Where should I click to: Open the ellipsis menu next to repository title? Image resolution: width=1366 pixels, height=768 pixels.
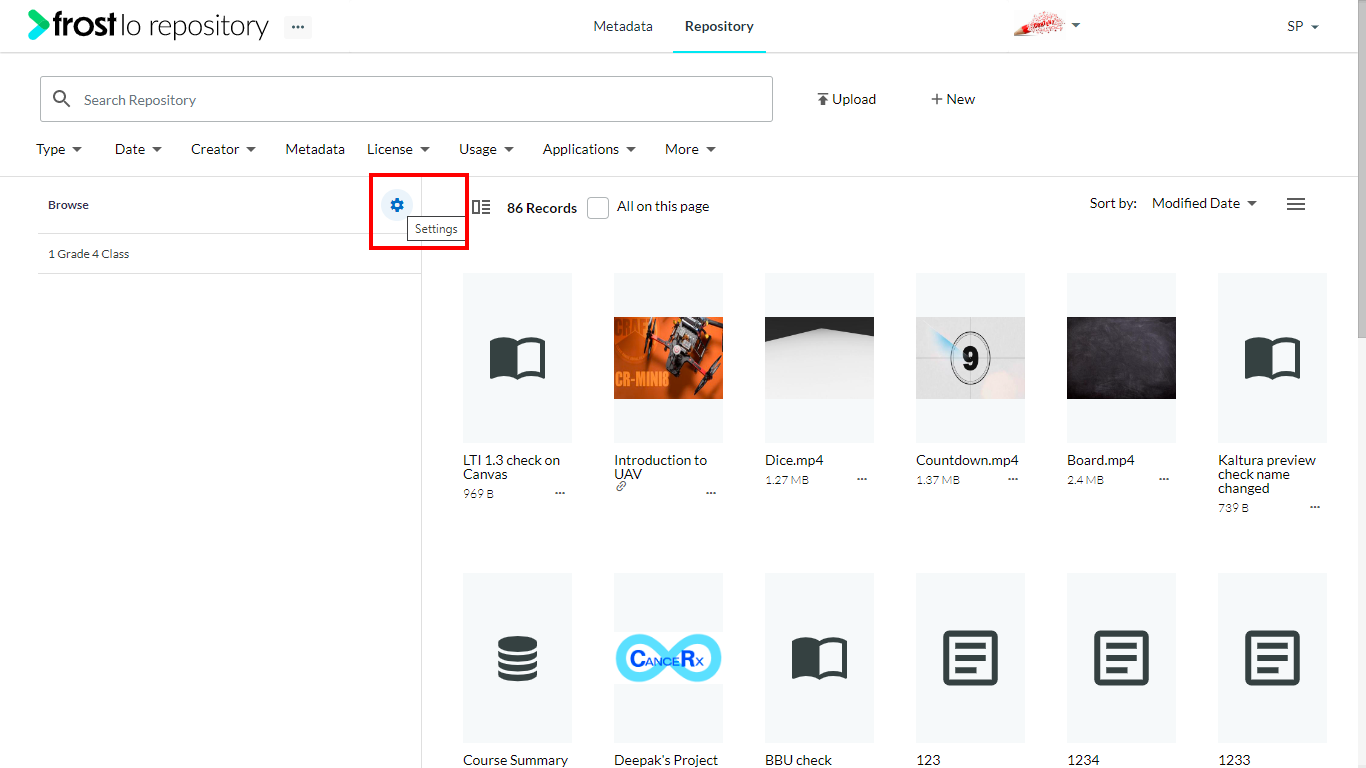click(298, 27)
